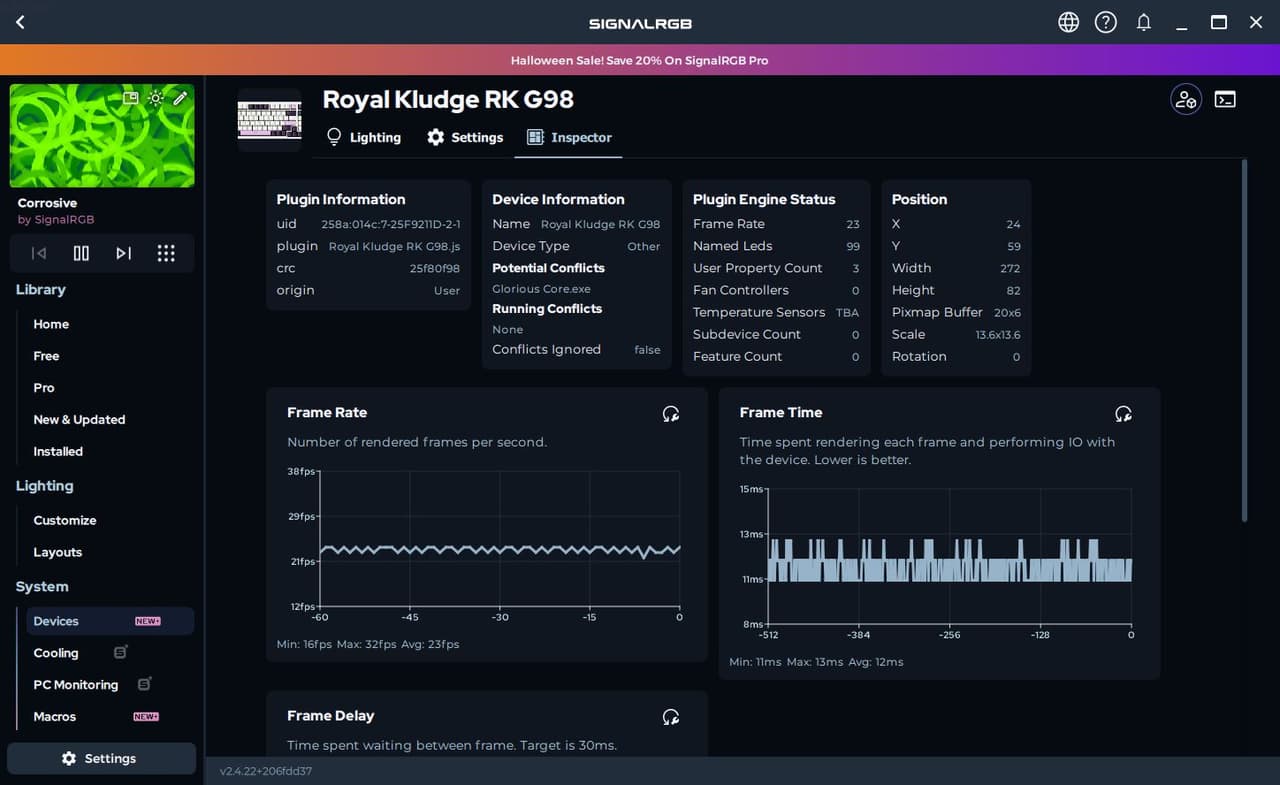Open the effects grid icon in playback bar

point(166,253)
